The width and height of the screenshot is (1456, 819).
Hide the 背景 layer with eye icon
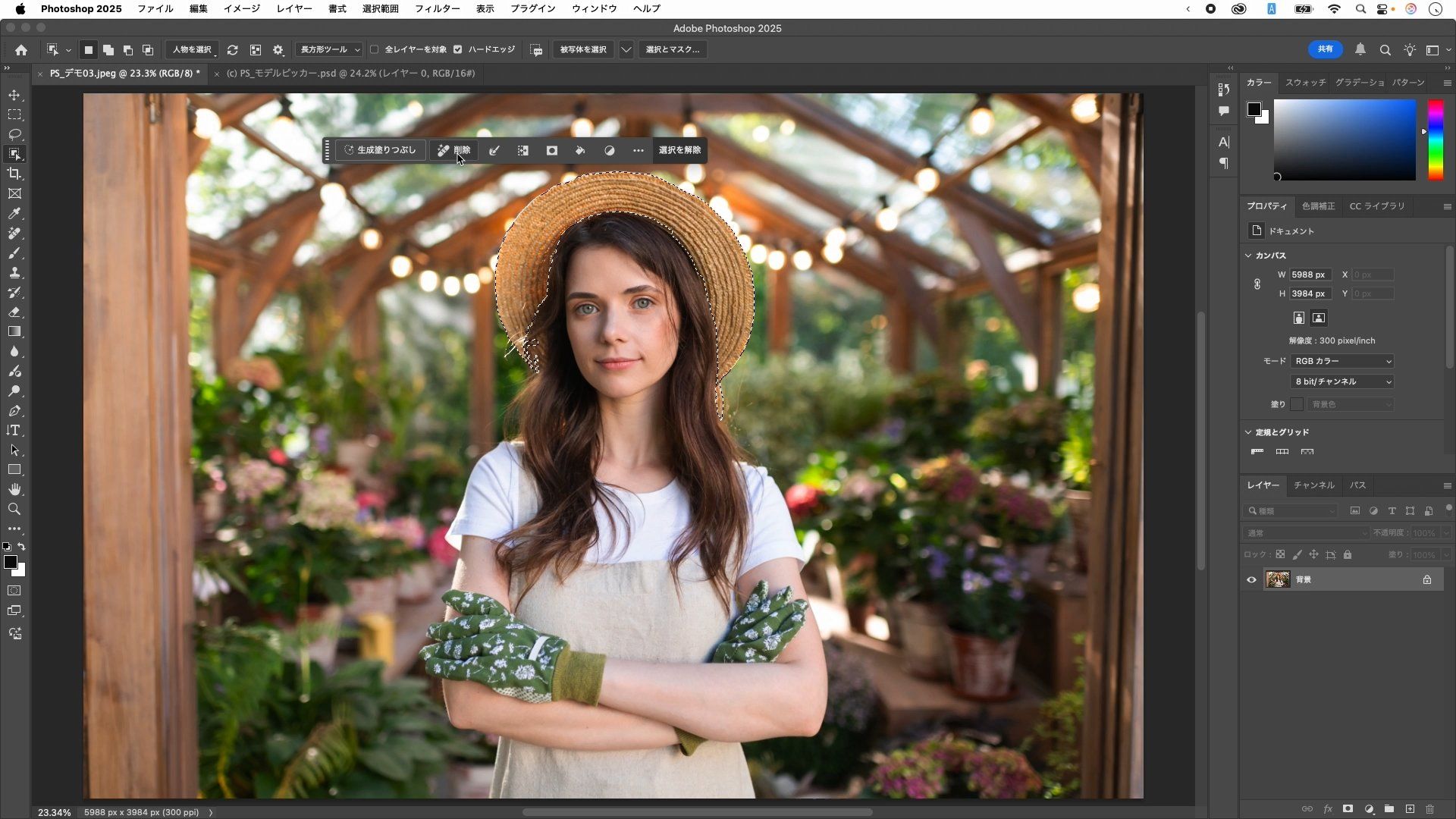pyautogui.click(x=1251, y=580)
